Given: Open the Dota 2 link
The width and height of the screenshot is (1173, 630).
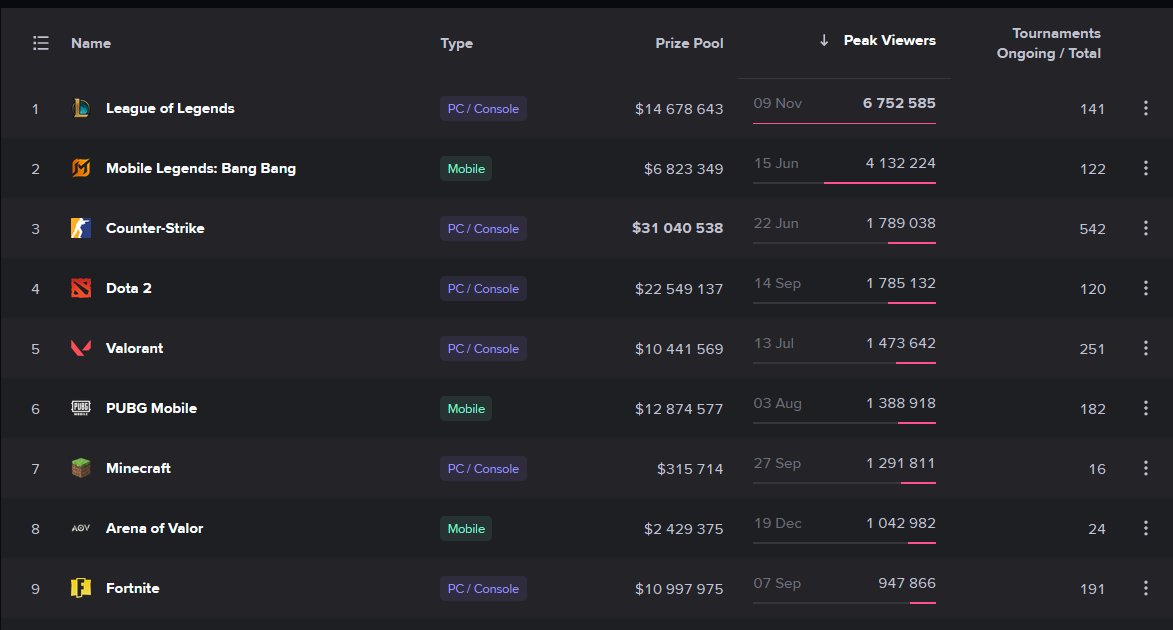Looking at the screenshot, I should pyautogui.click(x=129, y=288).
